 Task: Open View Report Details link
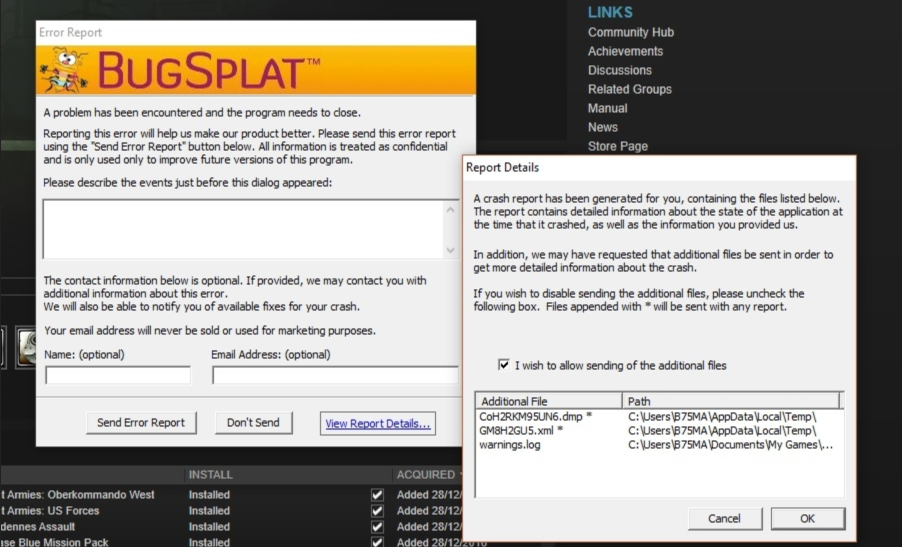[377, 423]
